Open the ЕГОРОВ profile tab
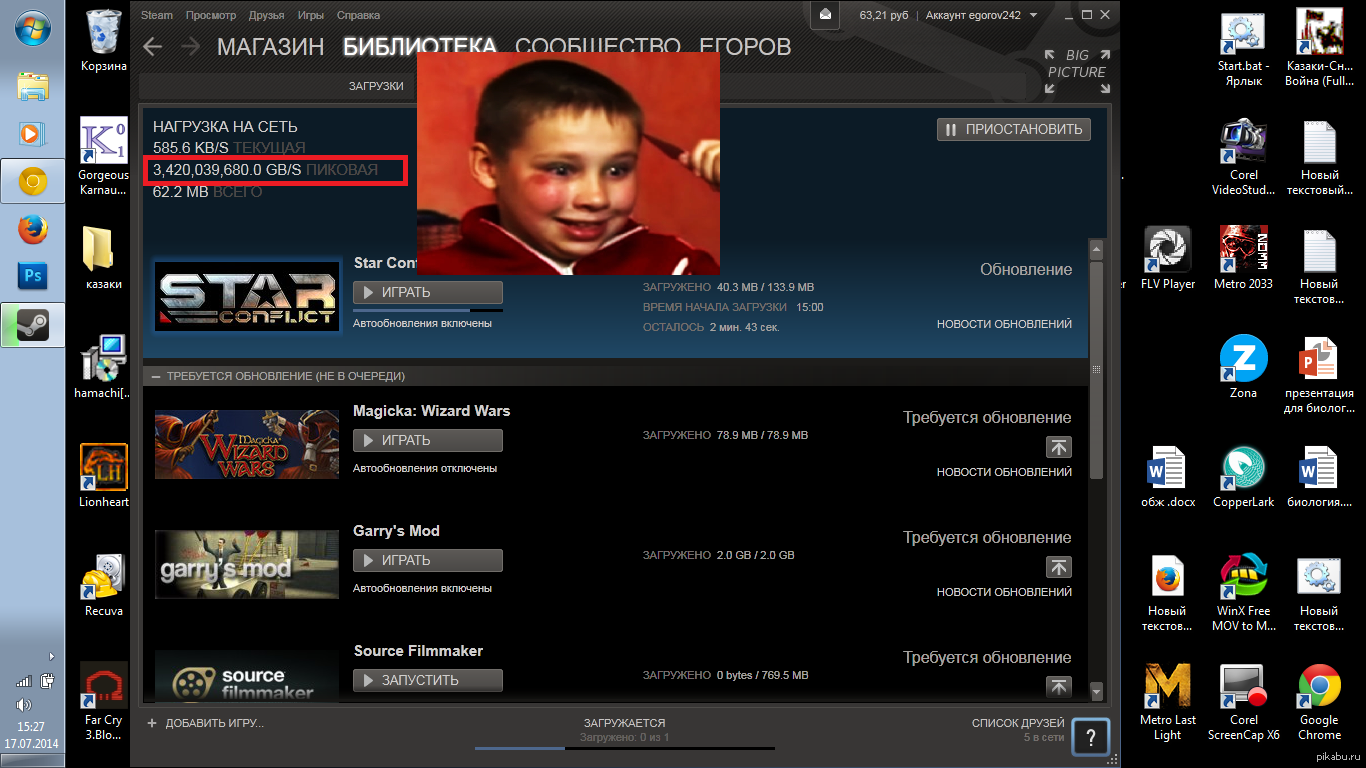The image size is (1366, 768). click(745, 47)
